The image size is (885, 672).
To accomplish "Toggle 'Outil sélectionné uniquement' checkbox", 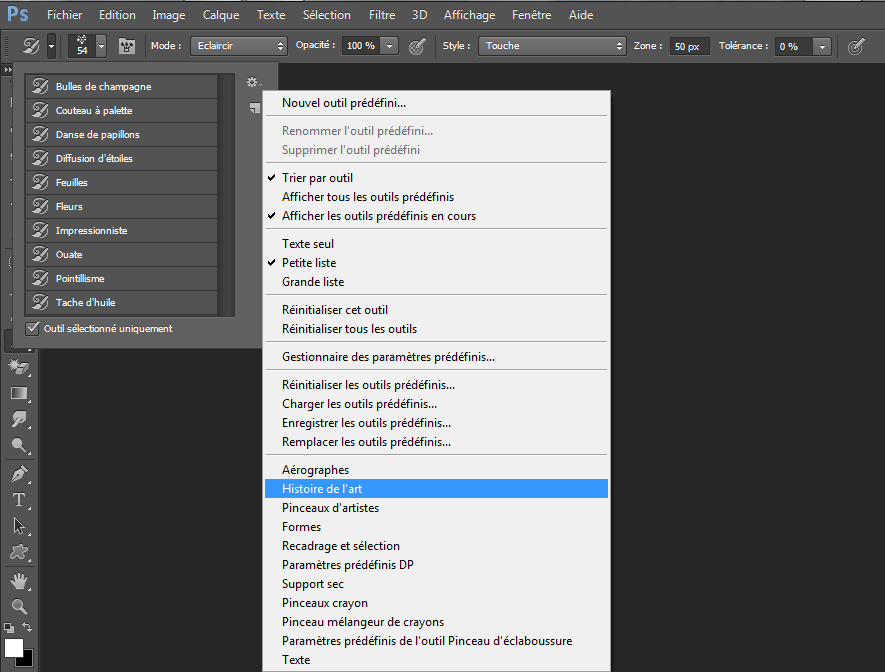I will (x=33, y=328).
